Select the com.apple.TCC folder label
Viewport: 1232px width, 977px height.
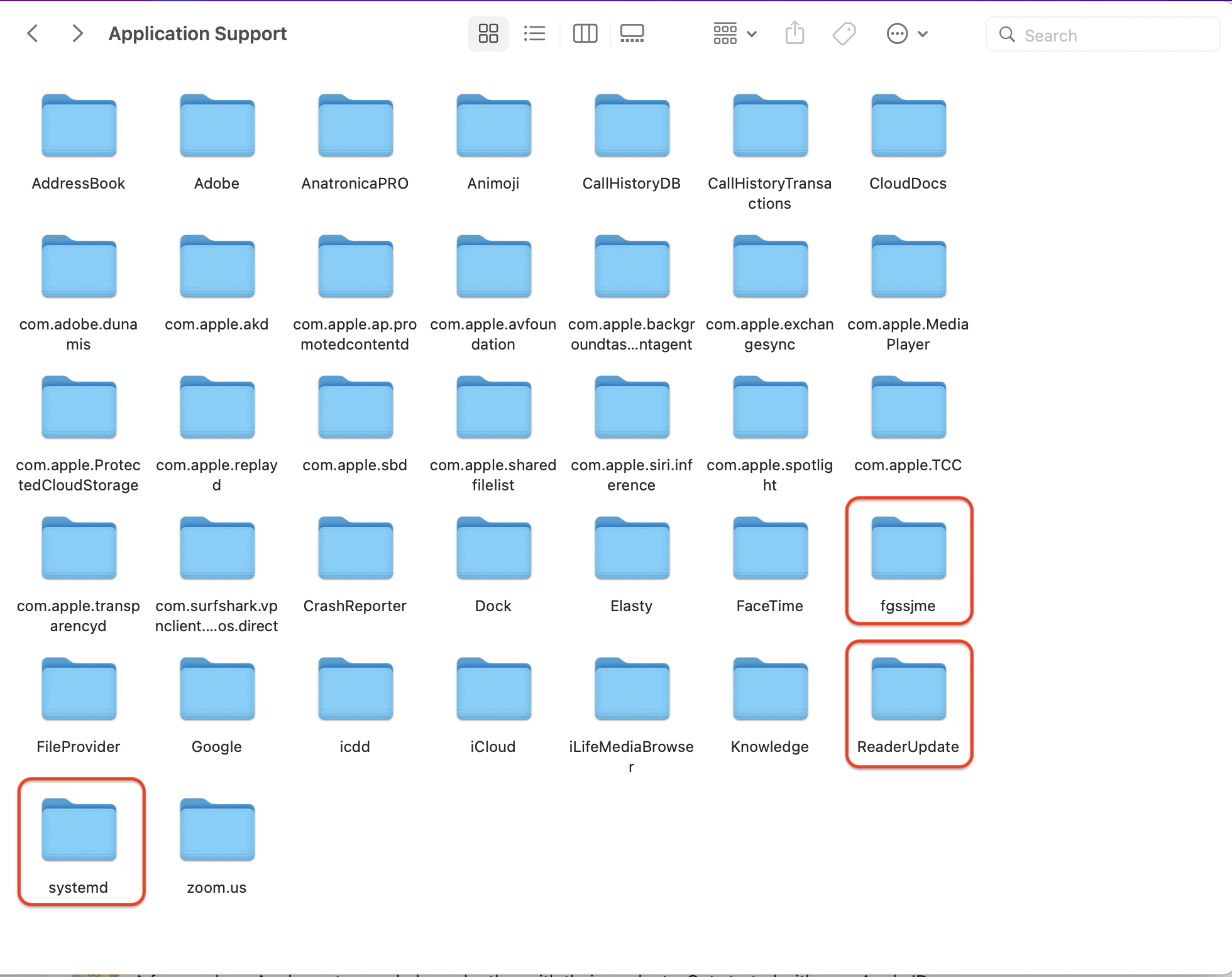[908, 465]
